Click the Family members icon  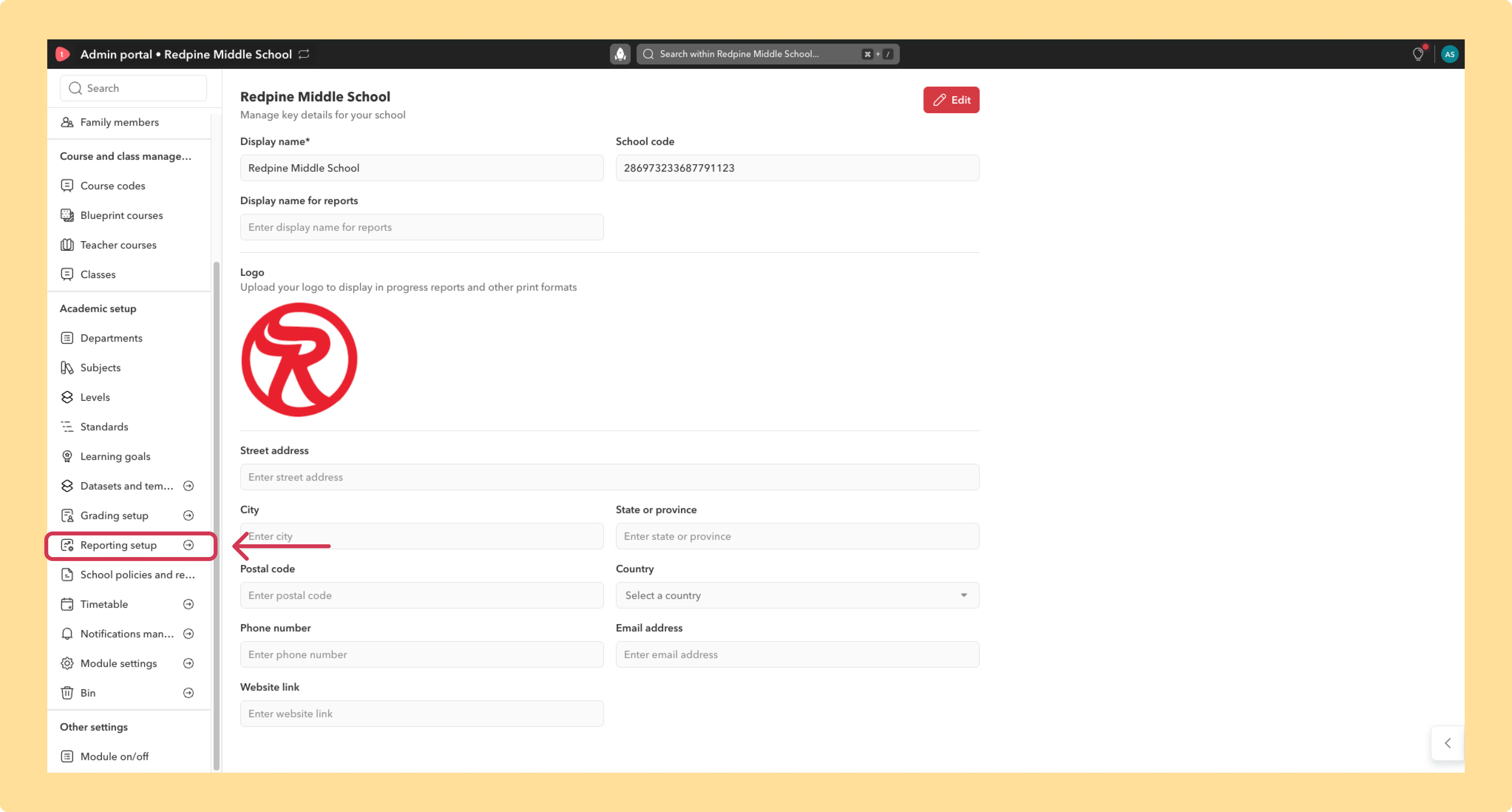(67, 122)
